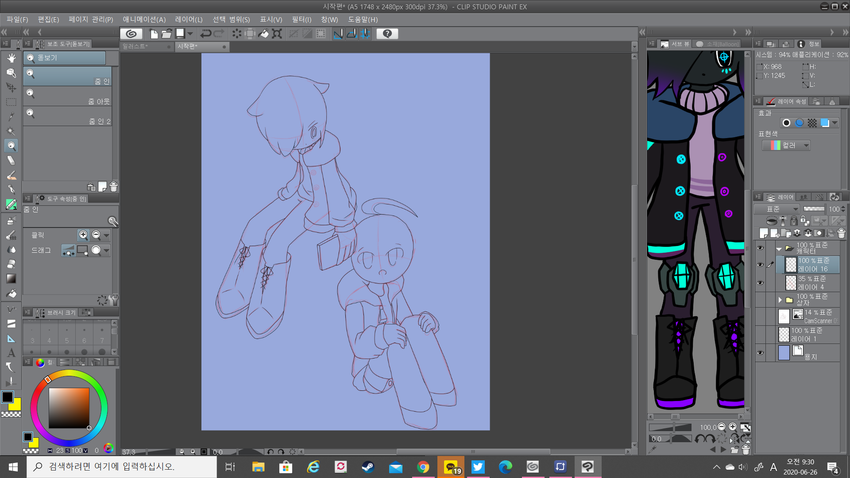This screenshot has height=478, width=850.
Task: Click the New raster layer icon
Action: pos(764,233)
